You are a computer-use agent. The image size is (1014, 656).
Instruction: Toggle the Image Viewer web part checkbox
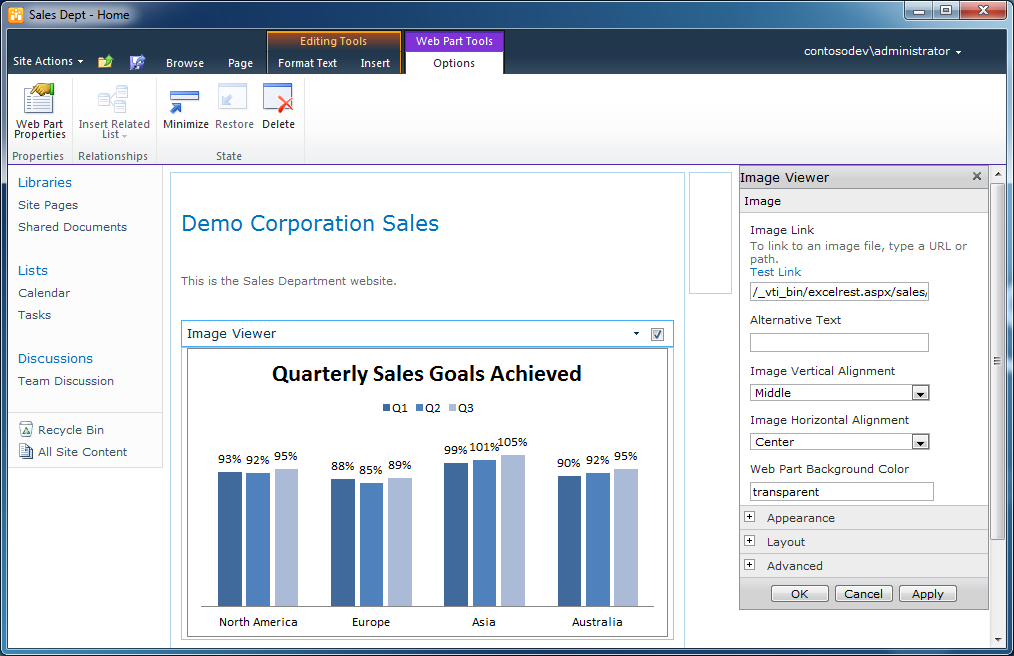pos(657,334)
